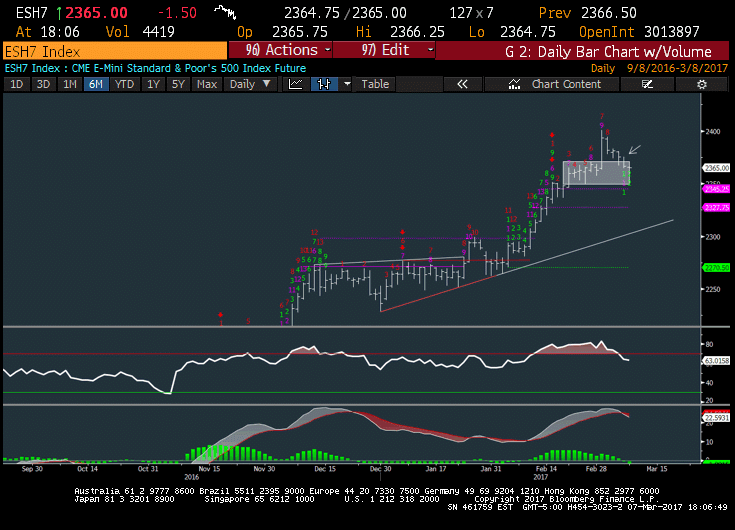Switch to Table view
The height and width of the screenshot is (530, 735).
pos(375,84)
